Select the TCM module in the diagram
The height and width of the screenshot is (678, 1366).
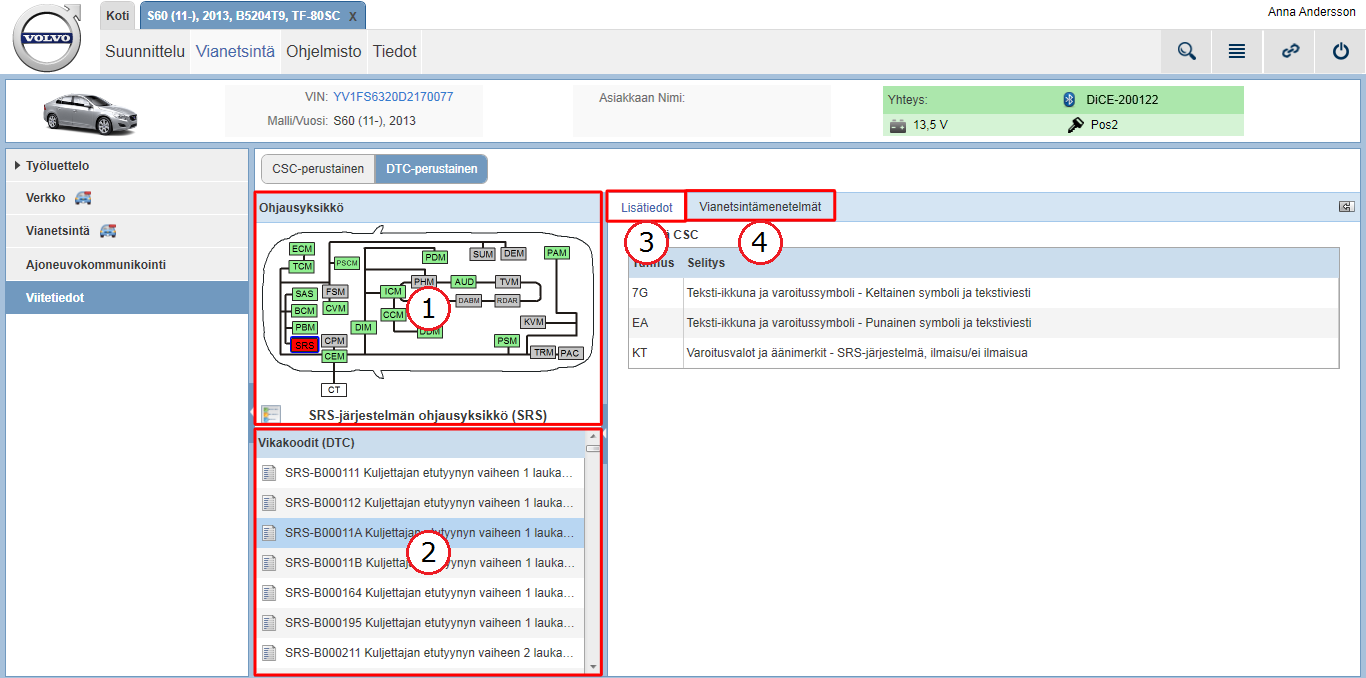pyautogui.click(x=302, y=267)
